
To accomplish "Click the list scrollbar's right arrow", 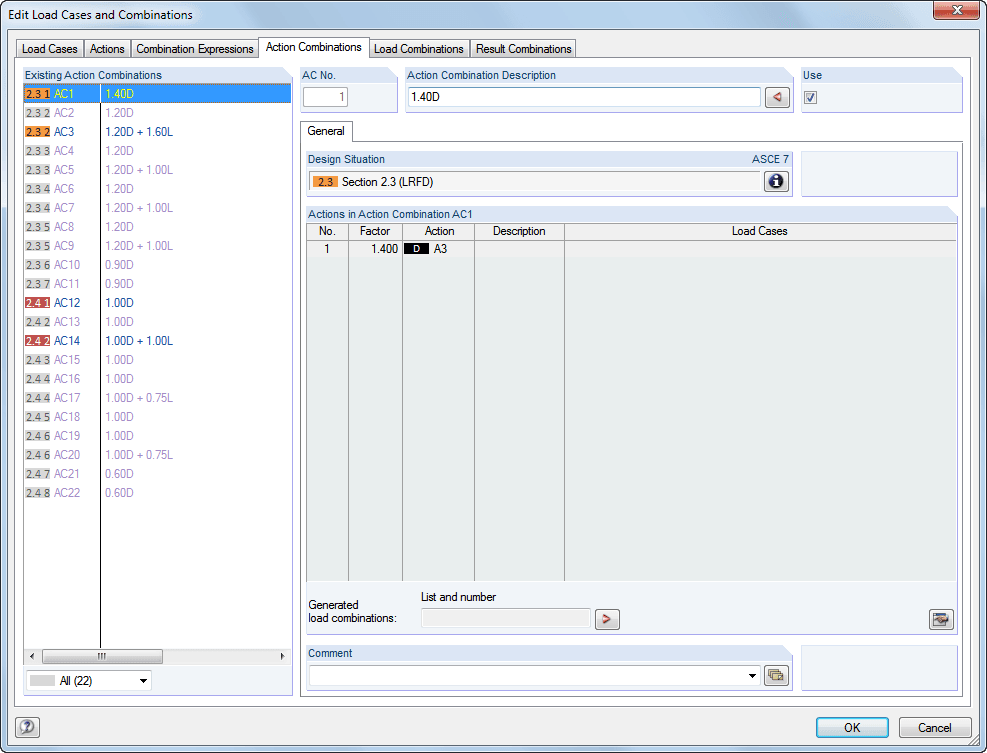I will [283, 656].
